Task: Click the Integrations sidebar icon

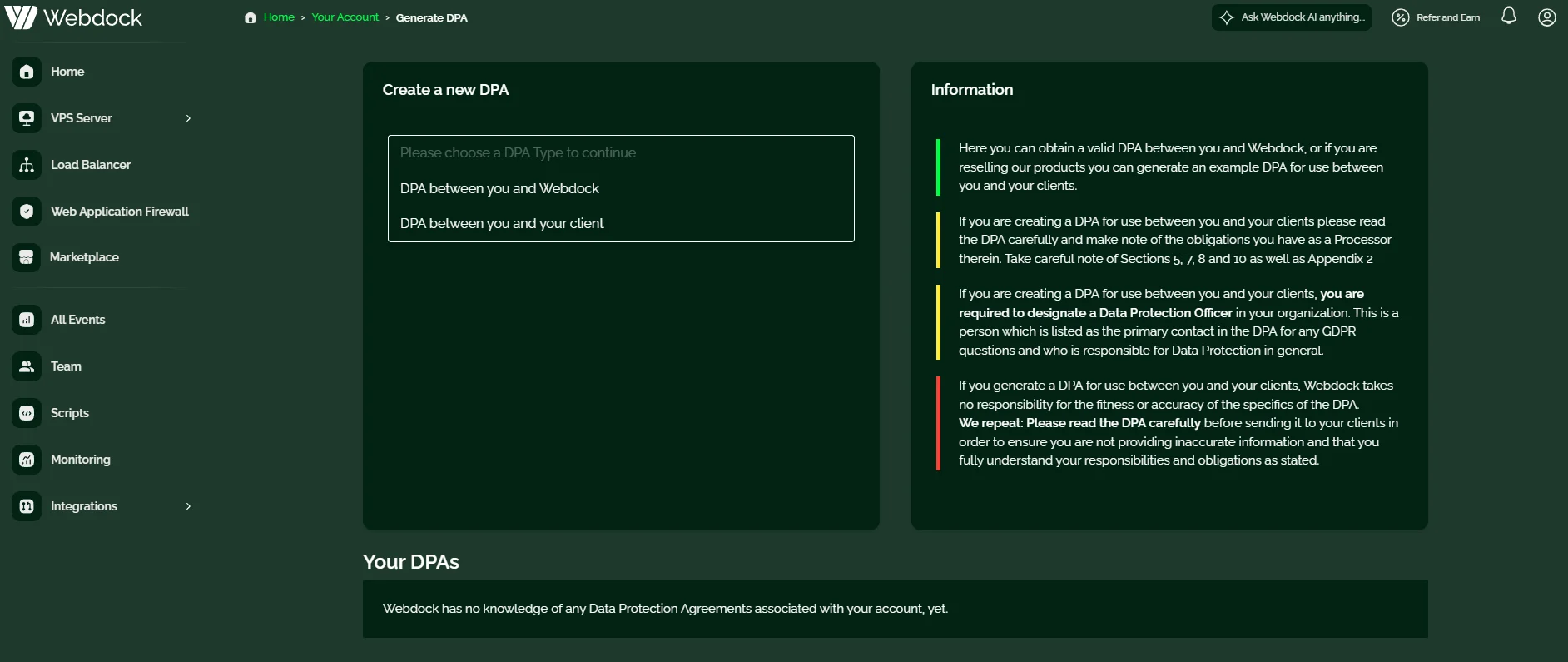Action: click(x=27, y=506)
